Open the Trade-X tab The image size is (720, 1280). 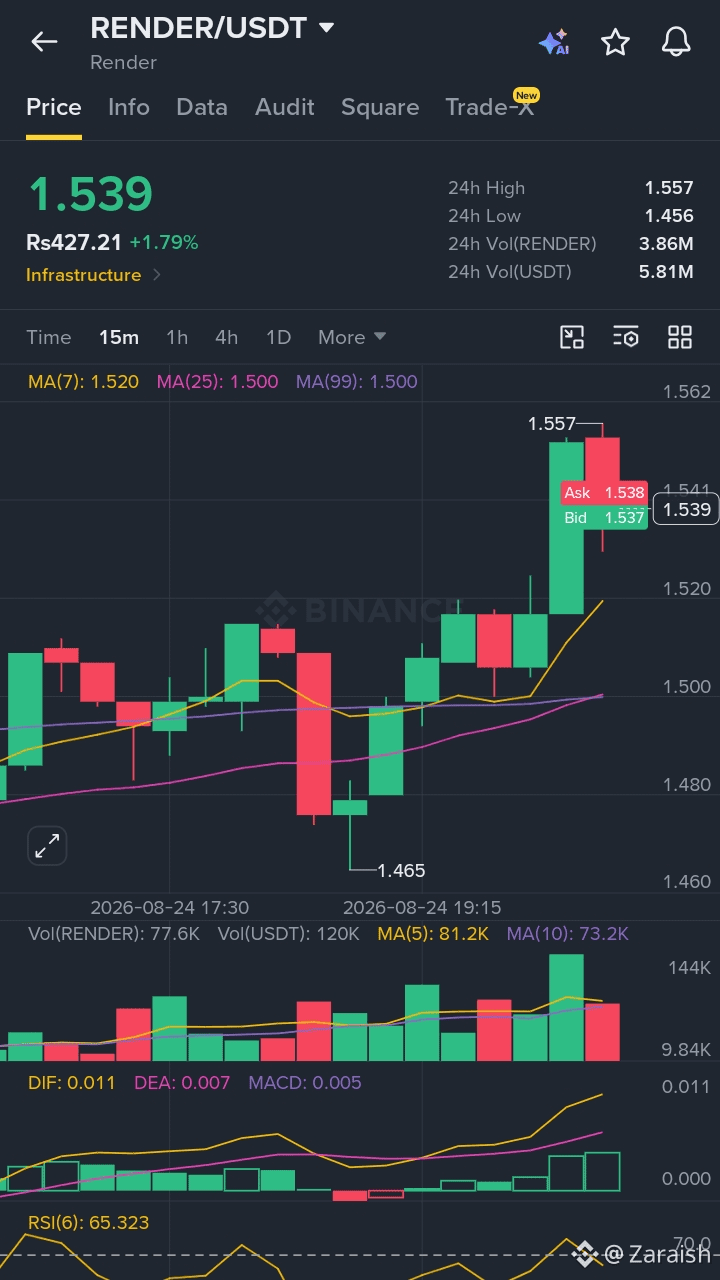(490, 107)
